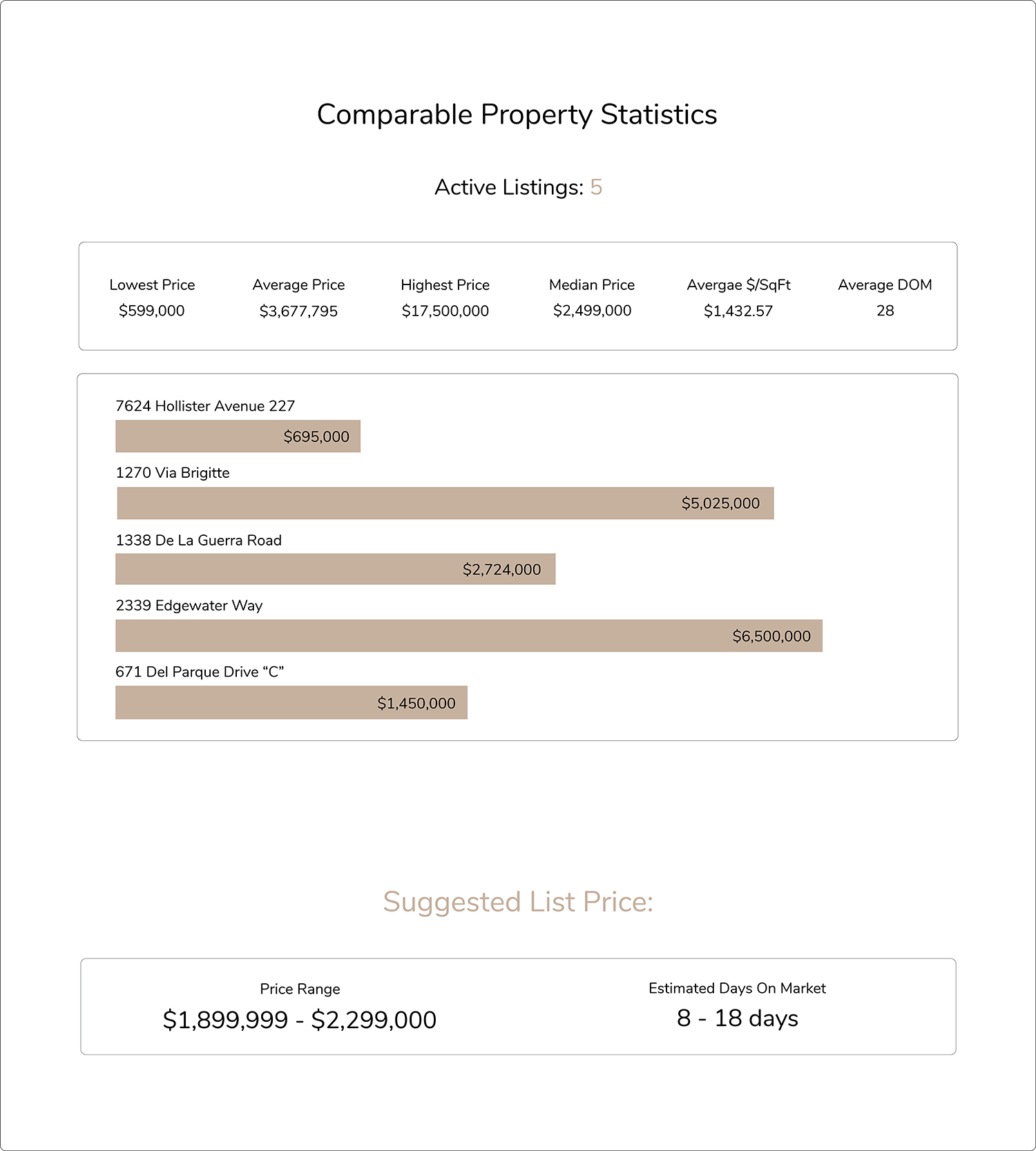The width and height of the screenshot is (1036, 1151).
Task: Click the 7624 Hollister Avenue 227 label
Action: pos(205,406)
